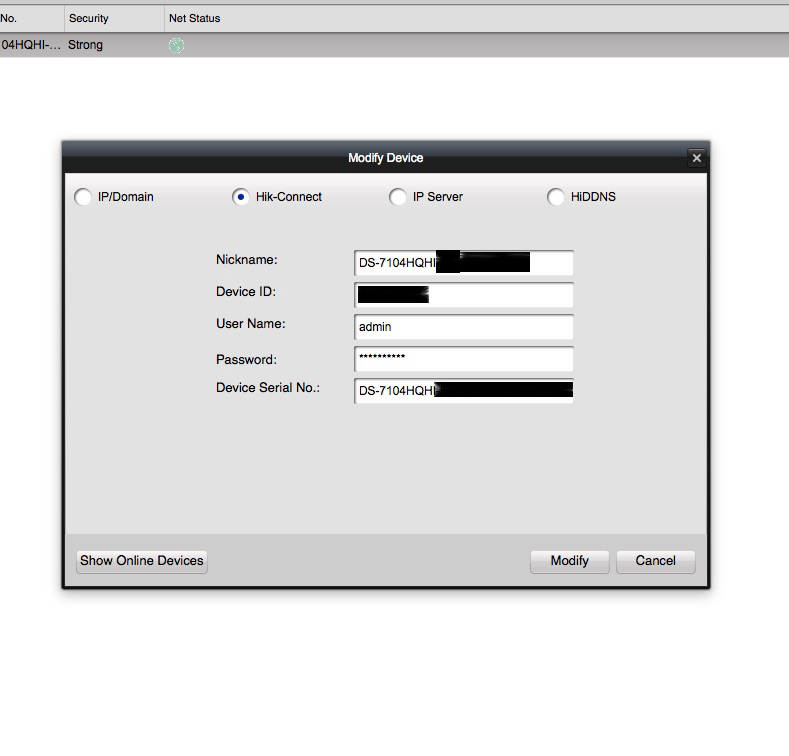Click the User Name field containing admin
Image resolution: width=789 pixels, height=756 pixels.
pyautogui.click(x=463, y=327)
